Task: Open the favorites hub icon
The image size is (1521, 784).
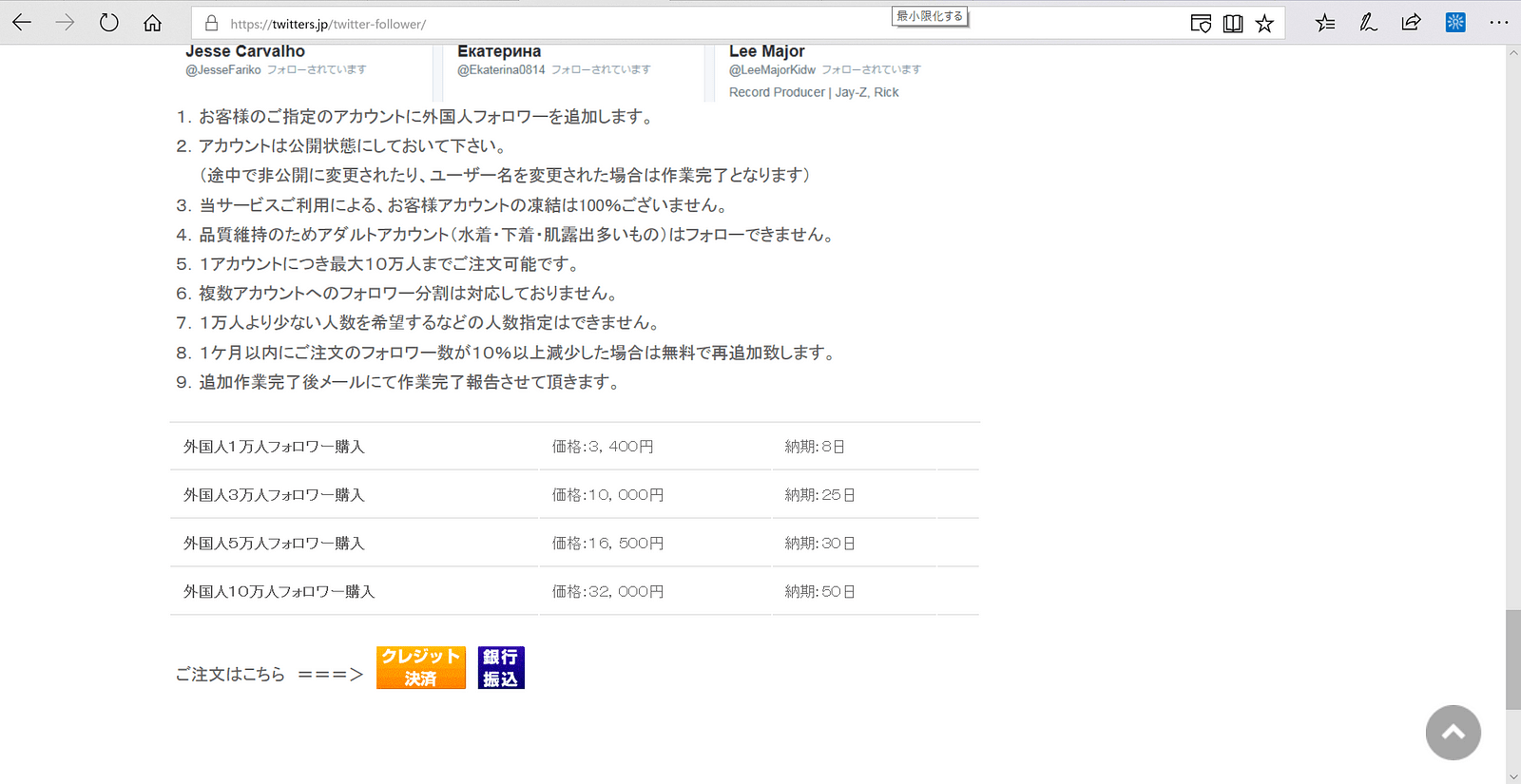Action: click(x=1325, y=23)
